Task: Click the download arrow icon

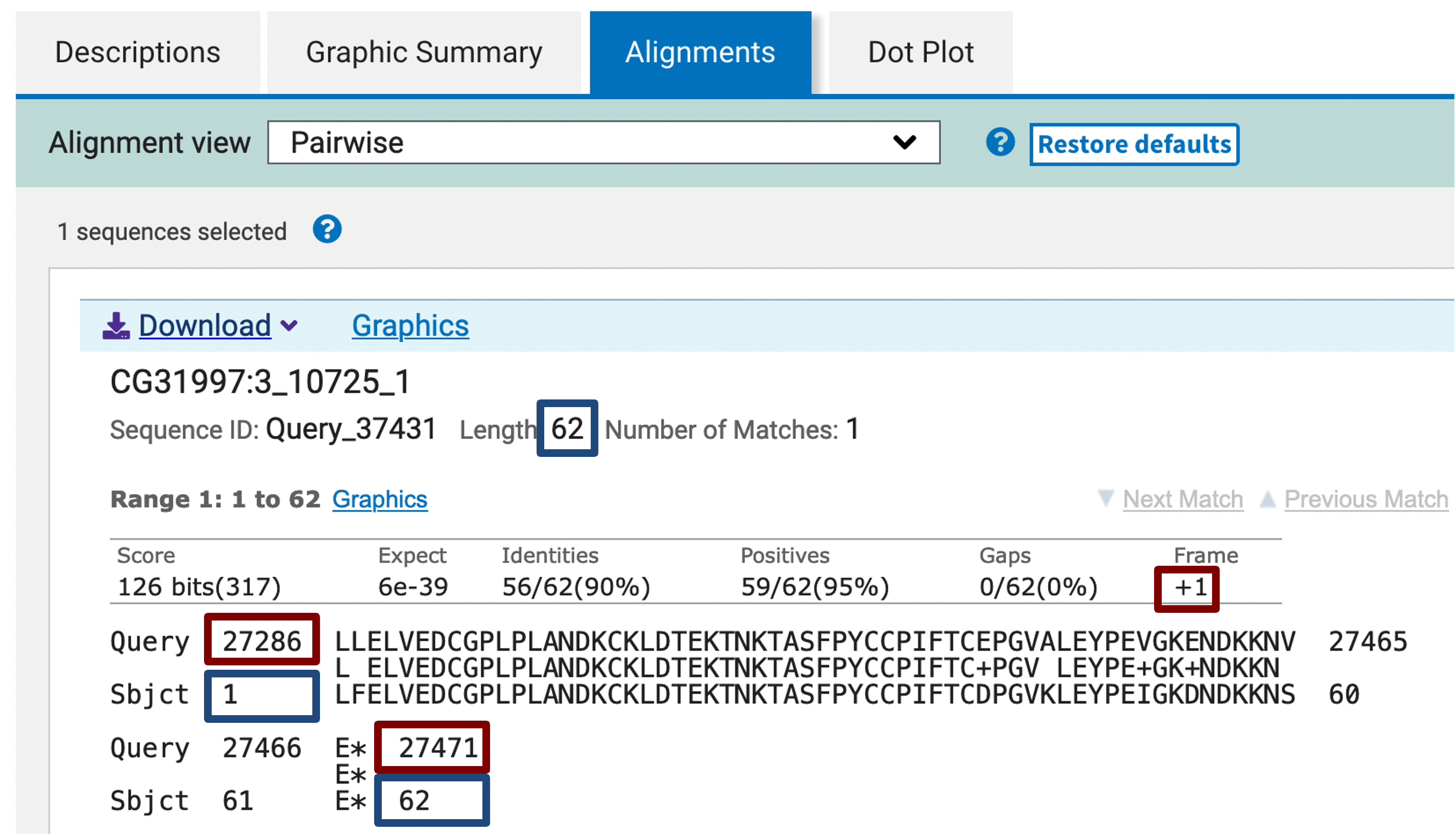Action: (116, 326)
